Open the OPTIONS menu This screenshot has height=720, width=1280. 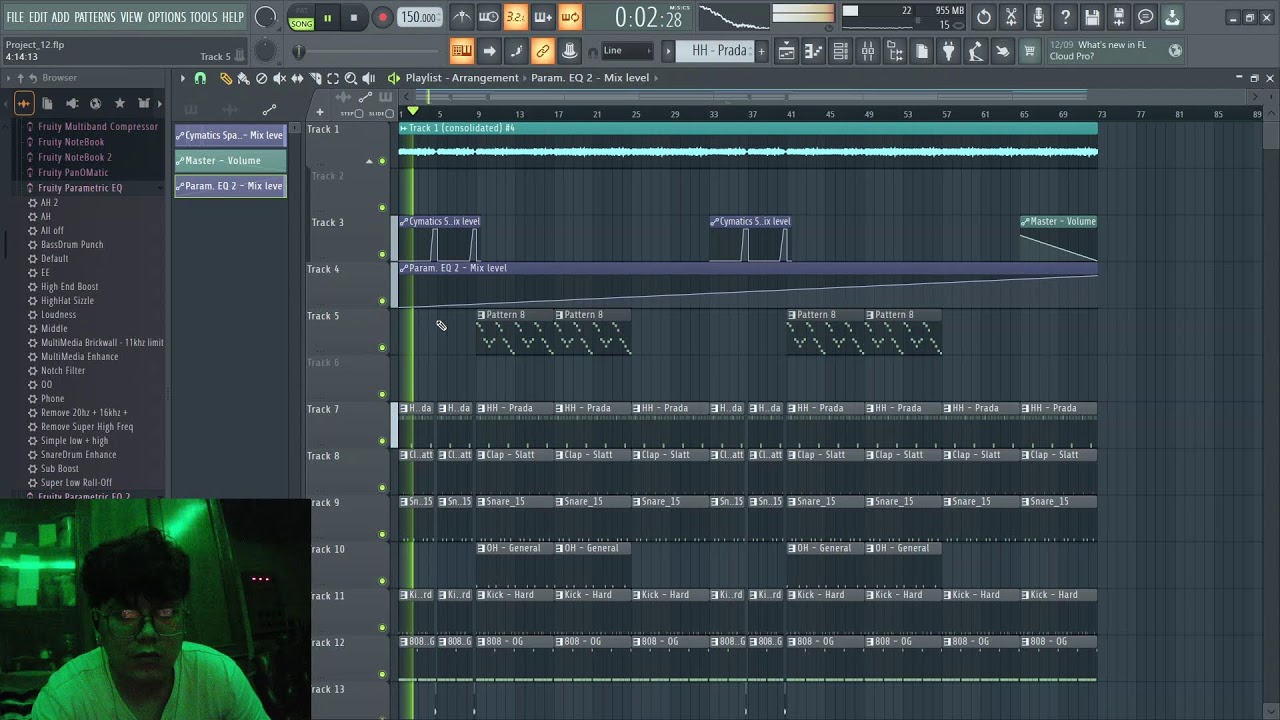pyautogui.click(x=167, y=17)
